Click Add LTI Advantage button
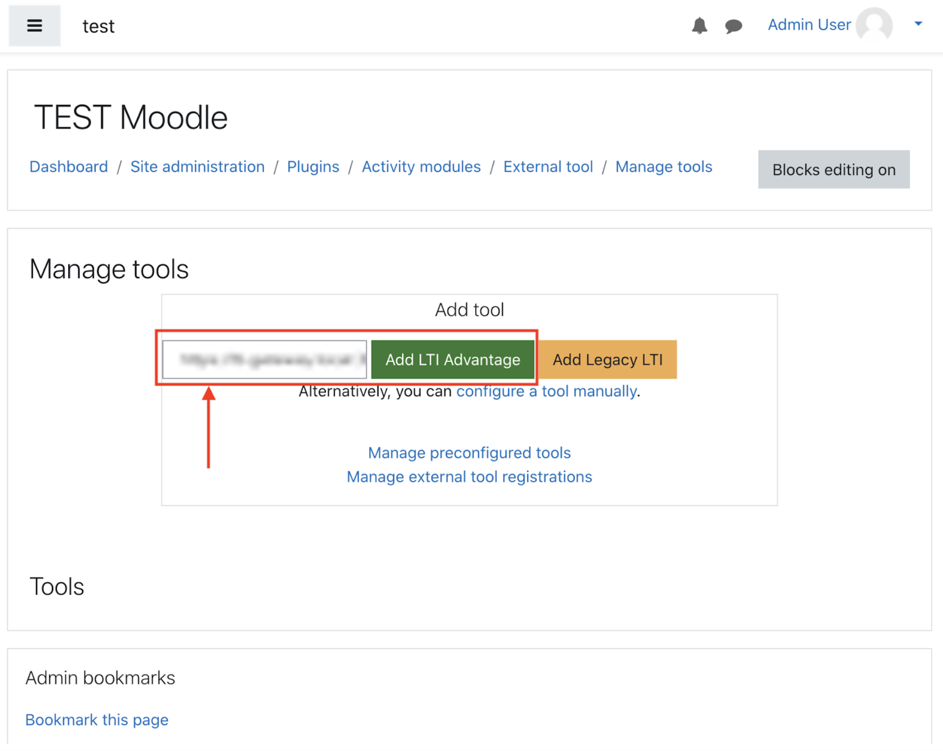 [452, 360]
